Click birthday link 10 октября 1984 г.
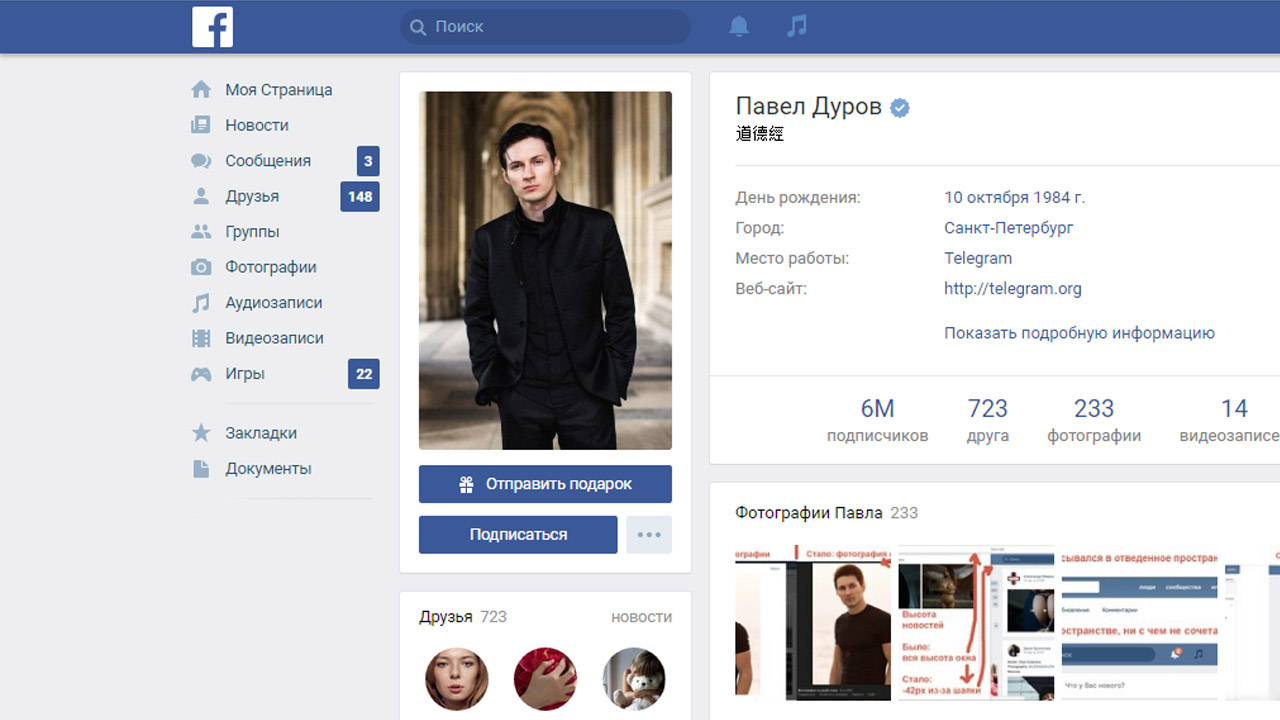The image size is (1280, 720). (1014, 198)
